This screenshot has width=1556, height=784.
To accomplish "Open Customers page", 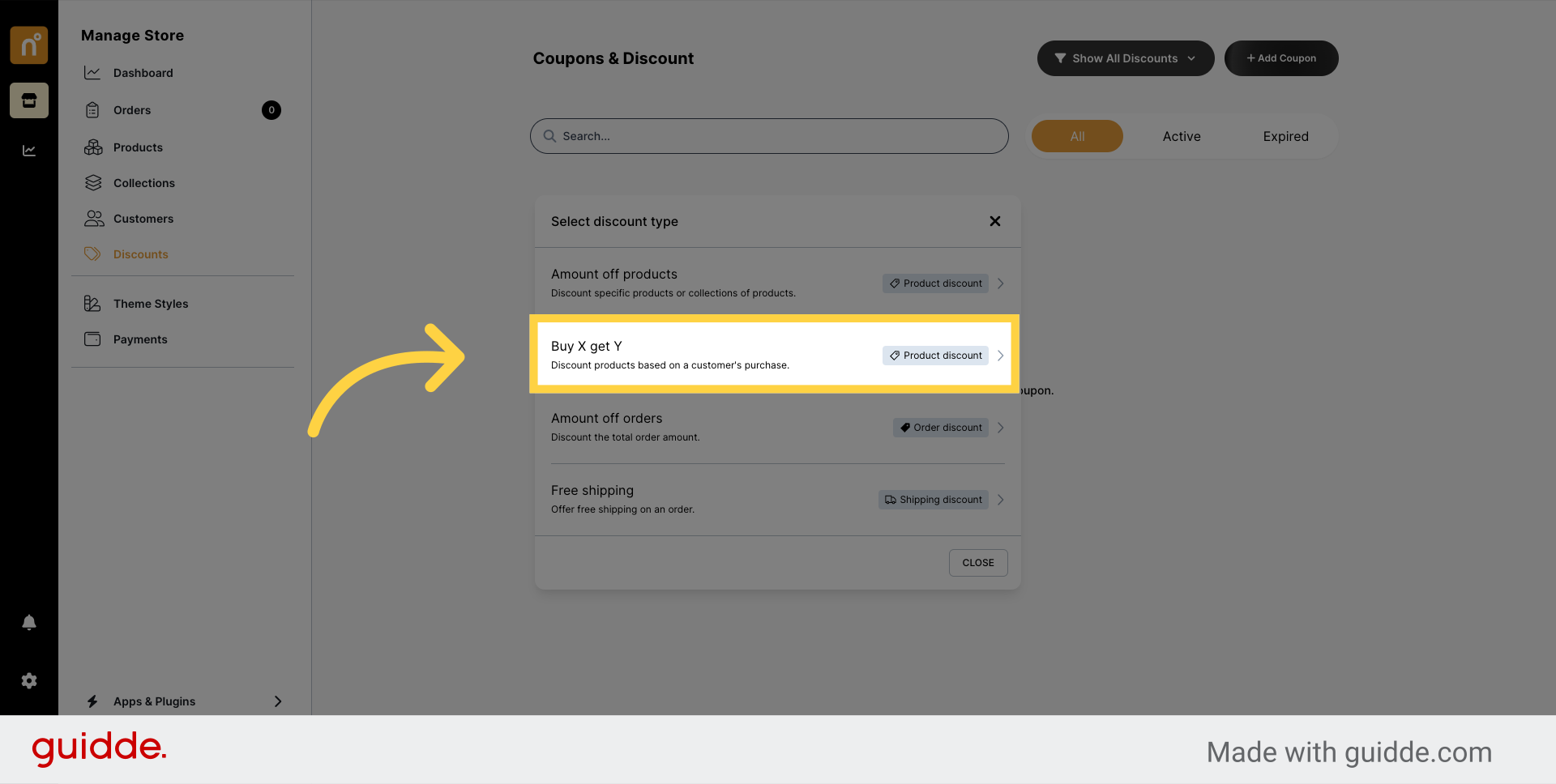I will pyautogui.click(x=143, y=219).
